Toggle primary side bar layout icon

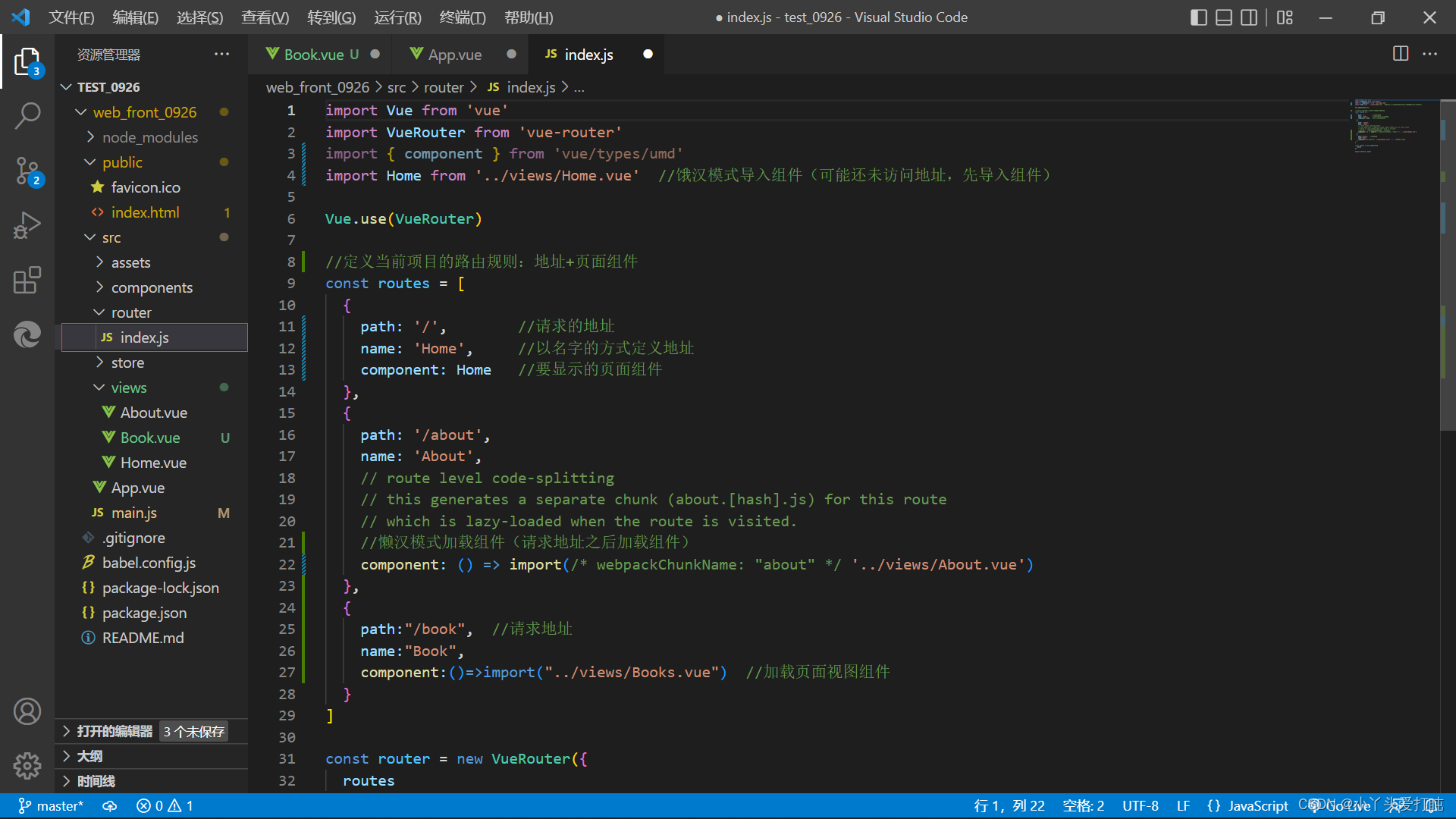tap(1199, 17)
